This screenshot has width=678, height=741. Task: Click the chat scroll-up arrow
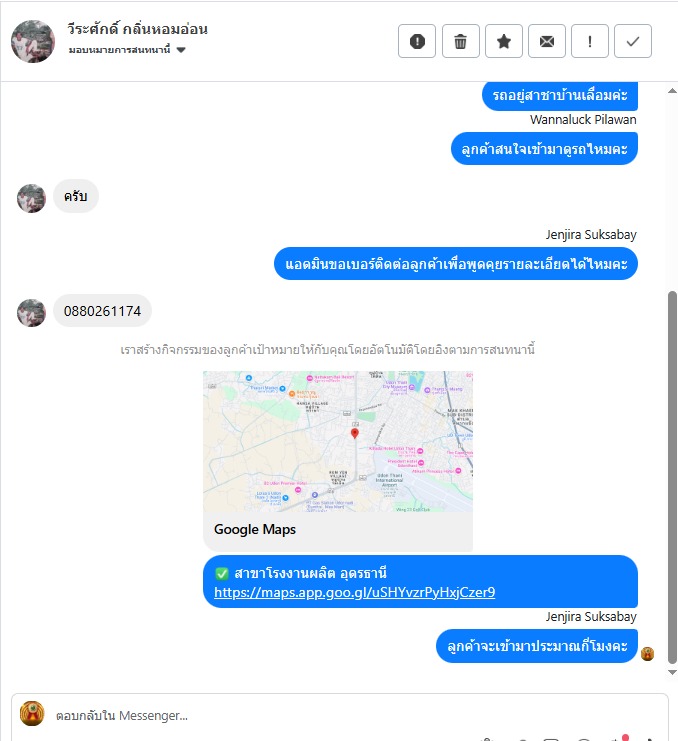click(x=672, y=91)
